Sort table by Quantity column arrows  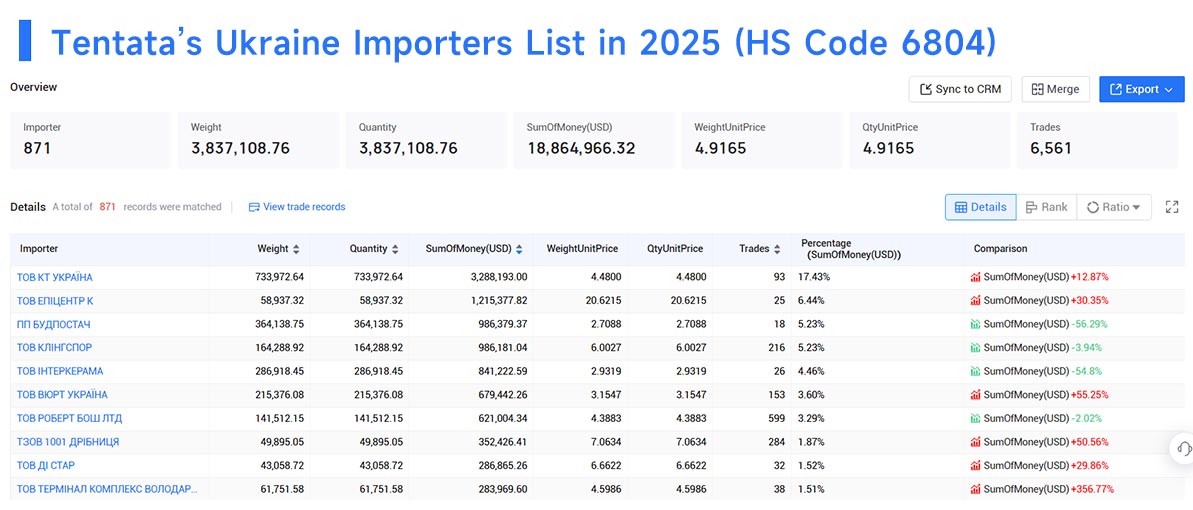(396, 249)
